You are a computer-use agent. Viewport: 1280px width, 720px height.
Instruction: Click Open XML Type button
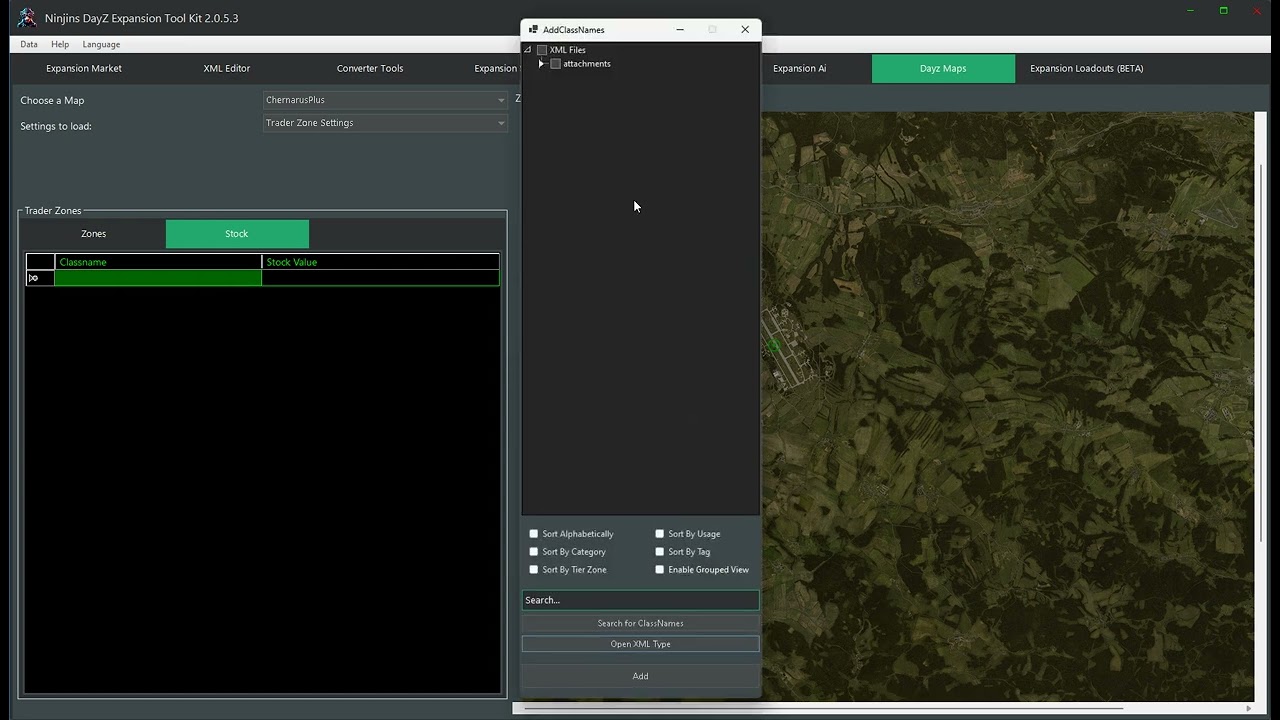(640, 644)
